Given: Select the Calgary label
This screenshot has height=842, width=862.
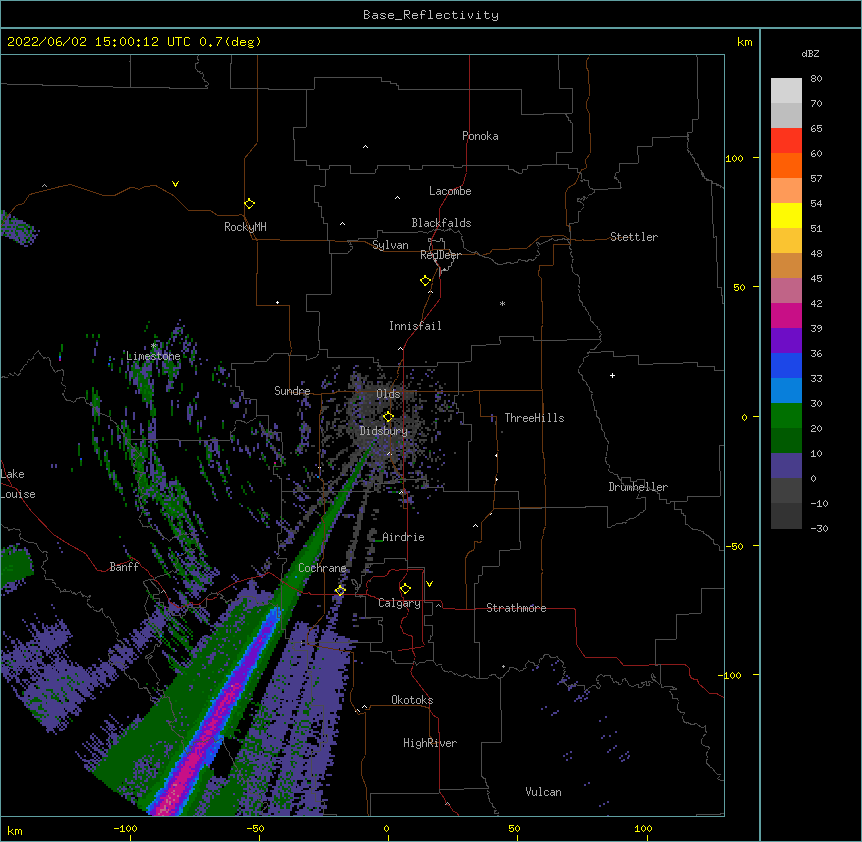Looking at the screenshot, I should coord(399,603).
